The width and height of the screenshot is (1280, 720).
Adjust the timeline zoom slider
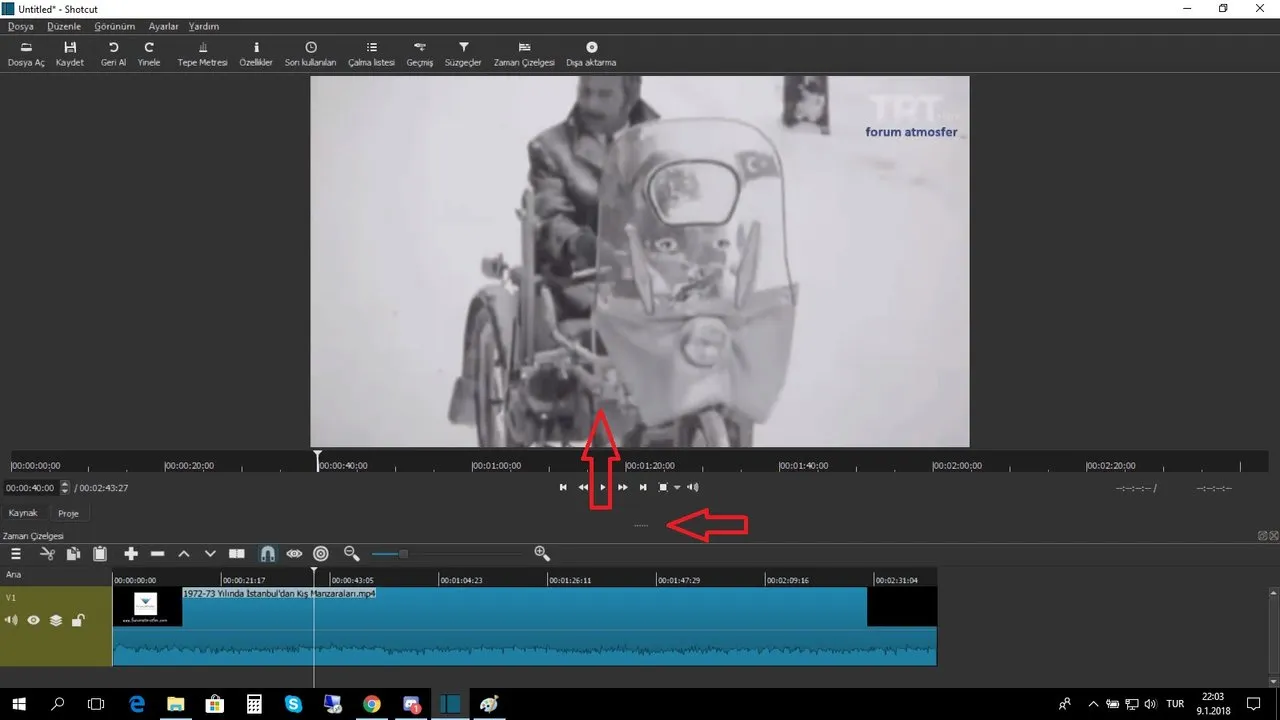[447, 554]
